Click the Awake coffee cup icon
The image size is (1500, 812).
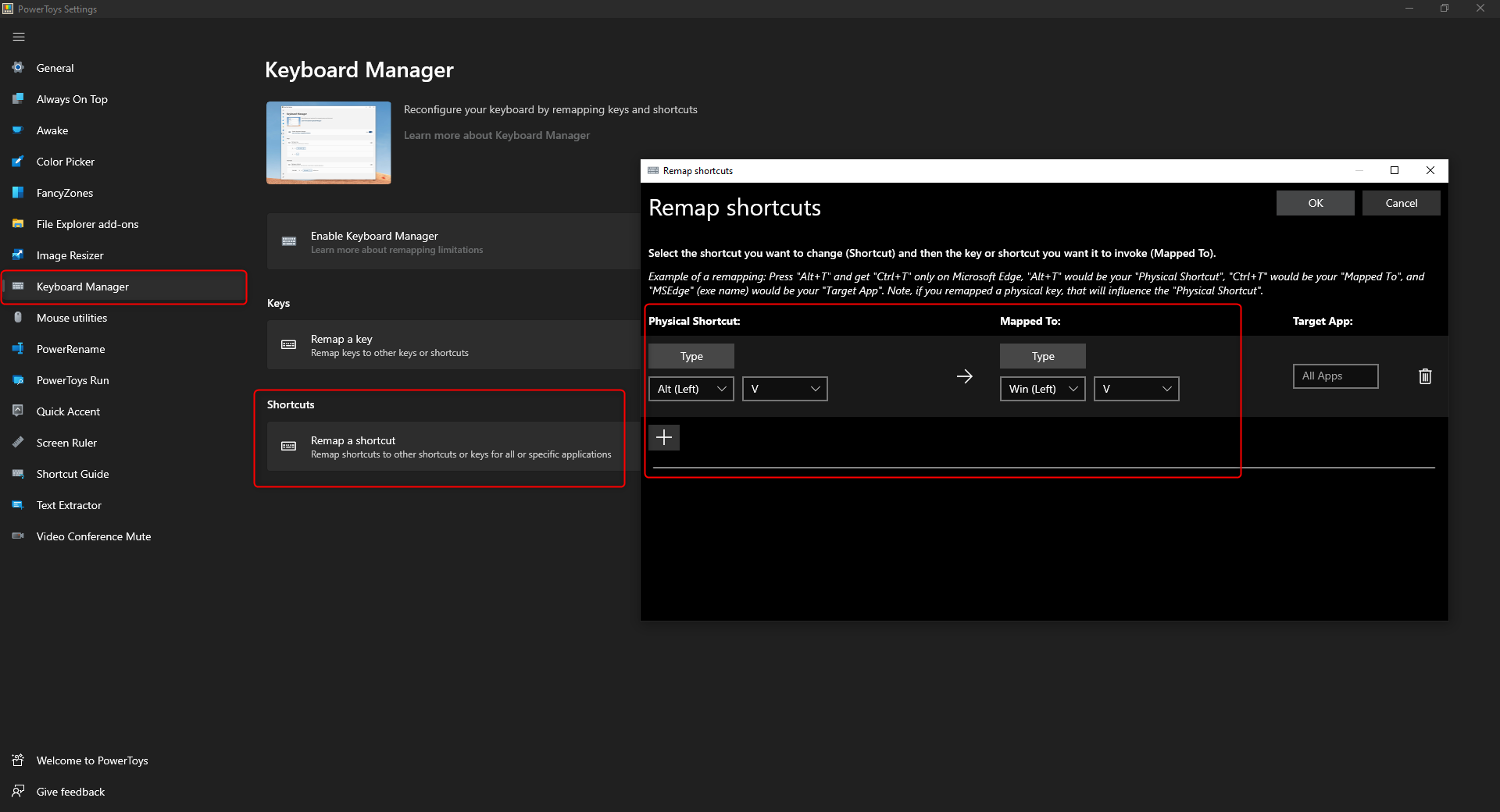[18, 130]
